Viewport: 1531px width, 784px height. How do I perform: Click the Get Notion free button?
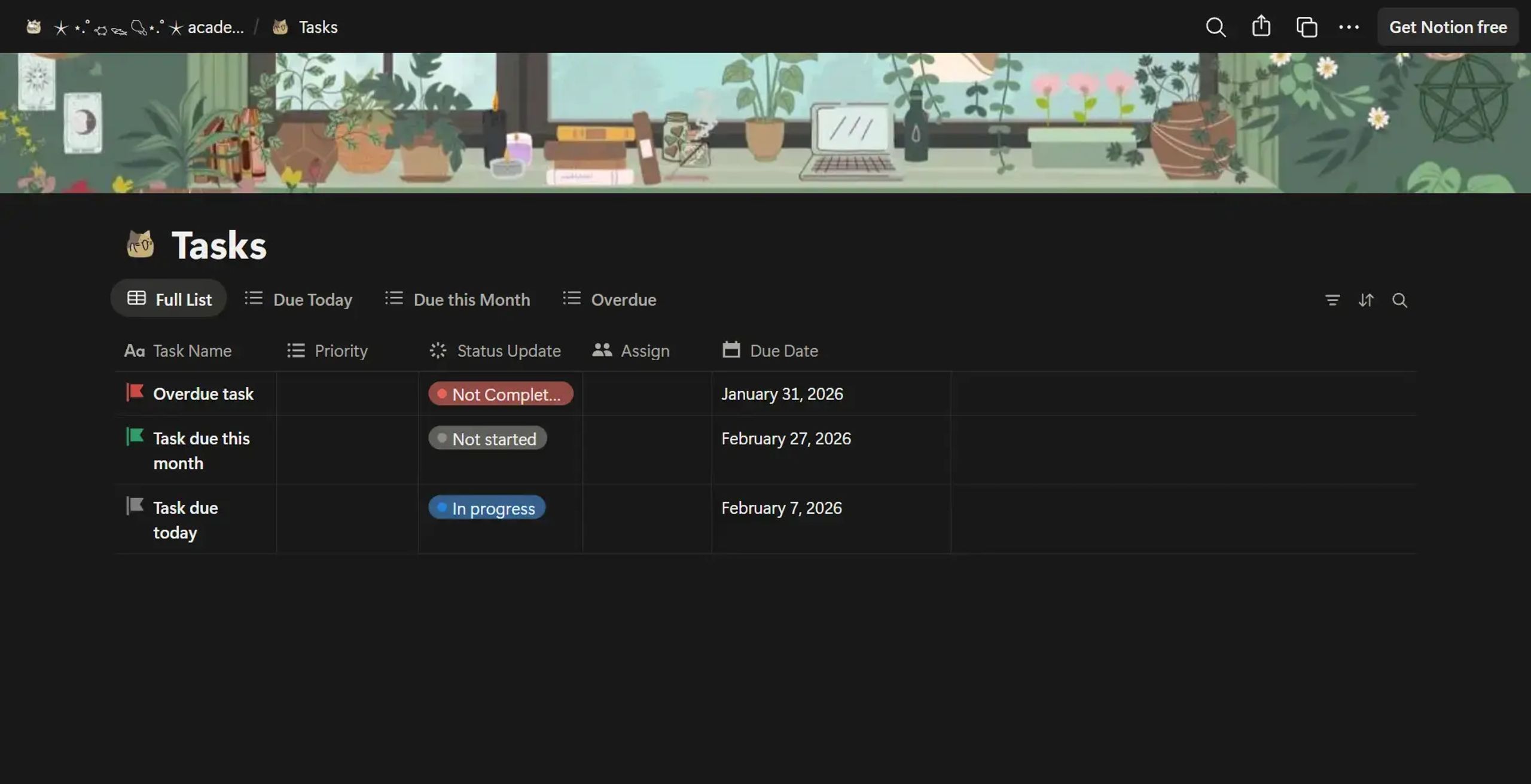(x=1448, y=27)
